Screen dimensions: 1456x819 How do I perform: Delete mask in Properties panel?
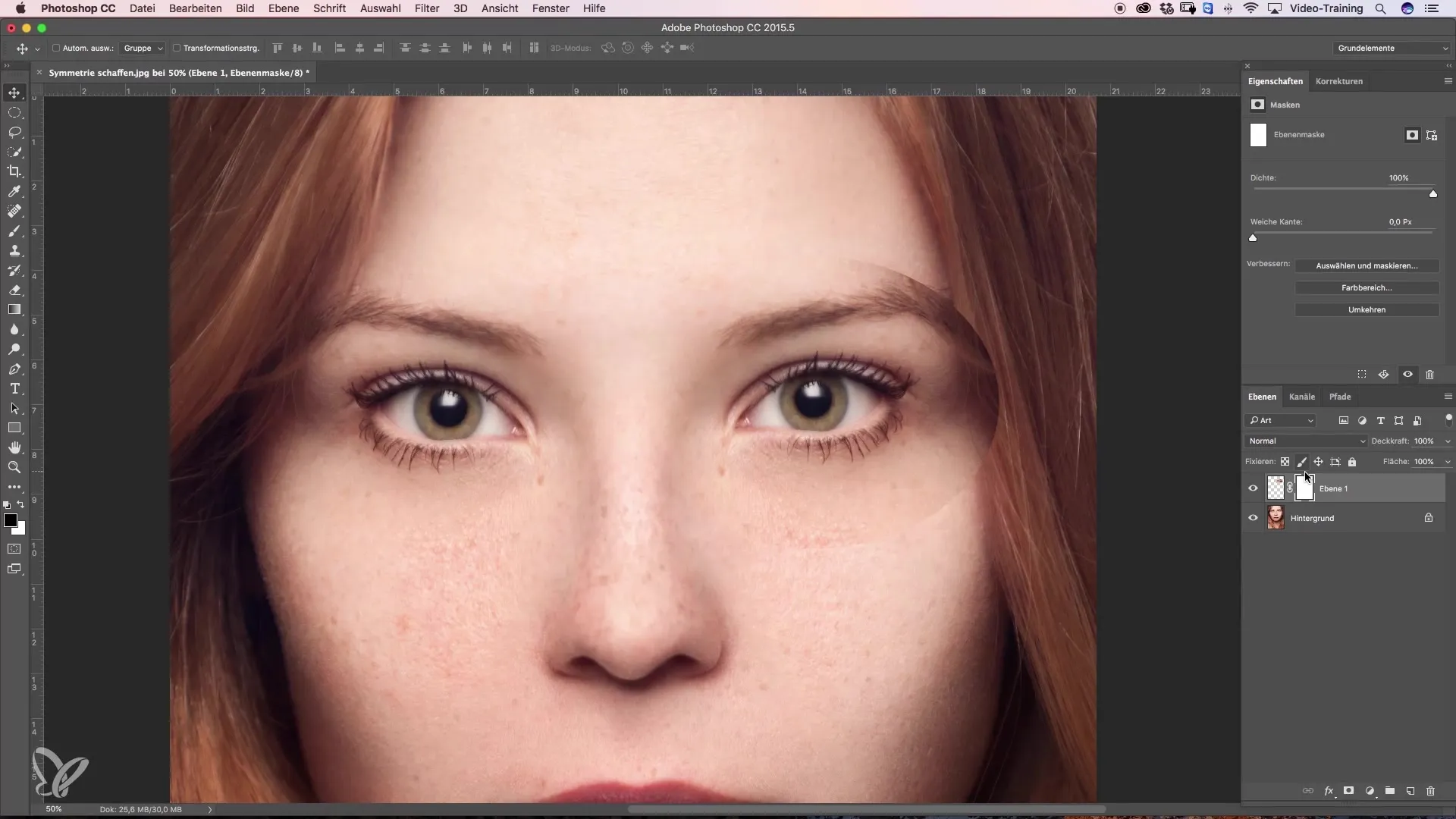tap(1429, 375)
